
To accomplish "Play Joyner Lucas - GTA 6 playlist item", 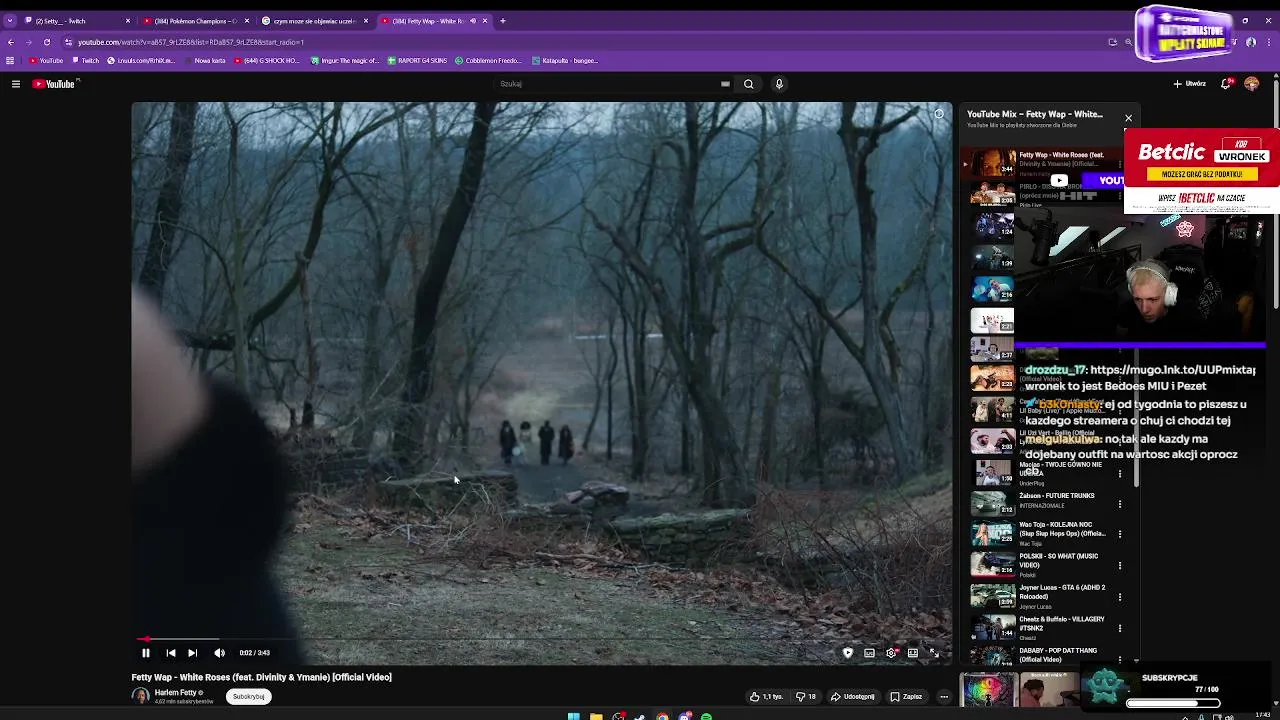I will tap(1043, 596).
